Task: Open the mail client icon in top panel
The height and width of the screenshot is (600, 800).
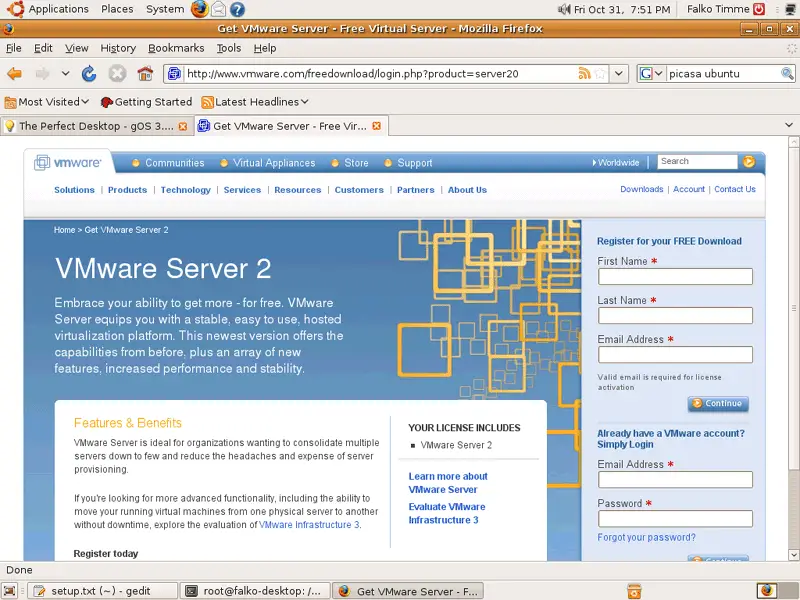Action: pos(218,9)
